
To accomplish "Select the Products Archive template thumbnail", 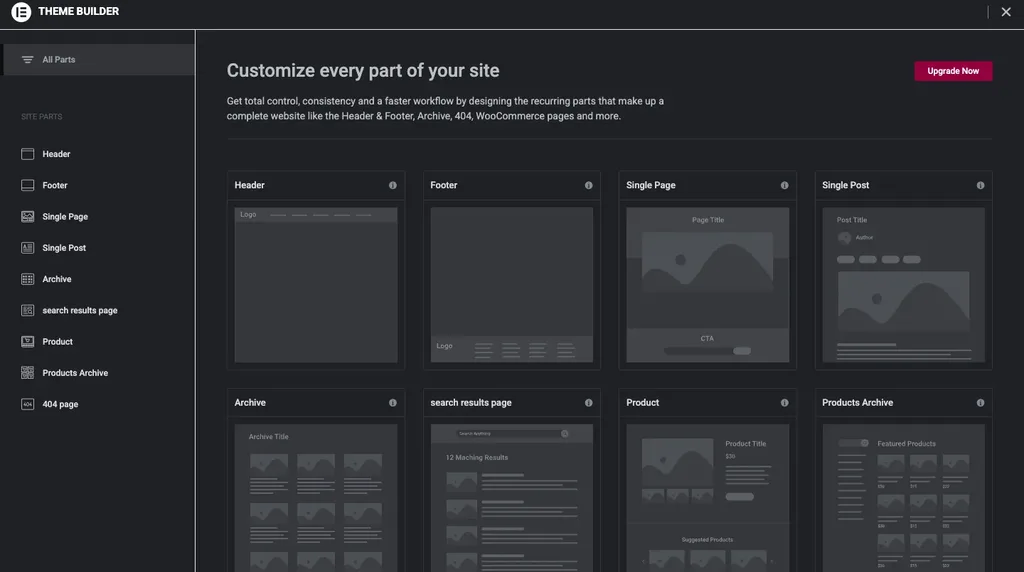I will (x=904, y=498).
